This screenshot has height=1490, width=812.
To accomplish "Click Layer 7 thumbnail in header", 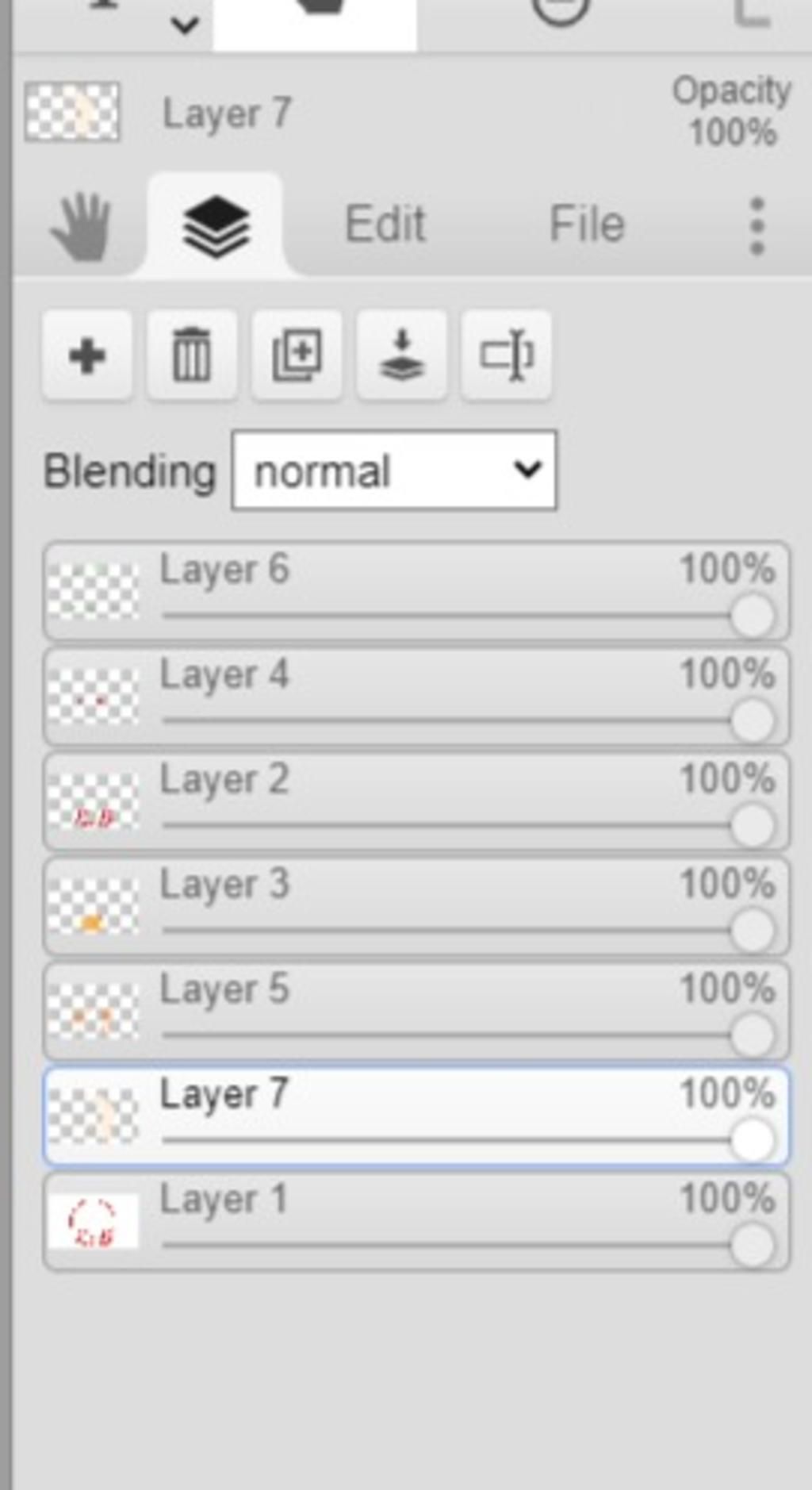I will pos(72,112).
